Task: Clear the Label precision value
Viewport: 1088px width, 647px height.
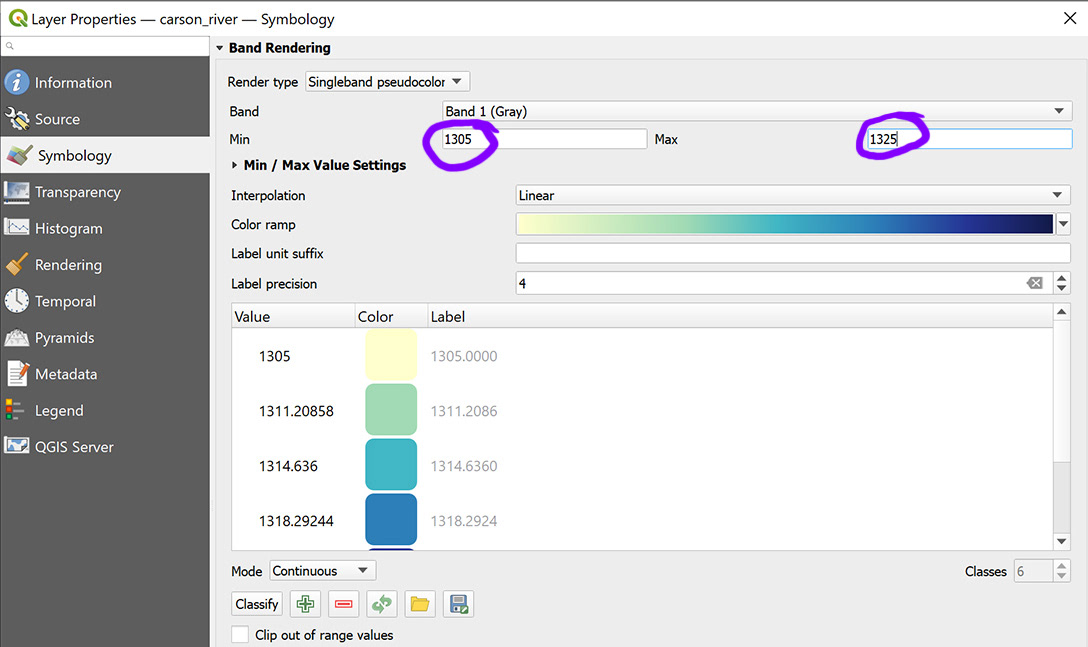Action: [1035, 283]
